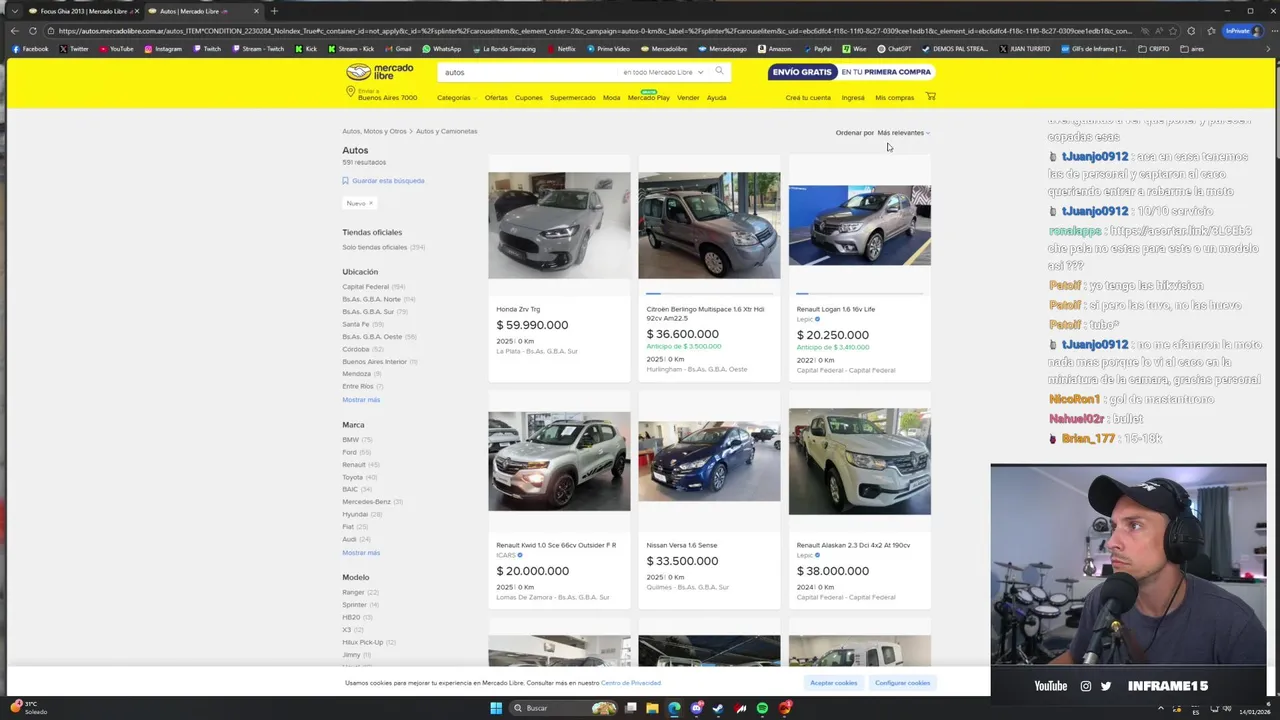Screen dimensions: 1280x720
Task: Open the YouTube bookmark
Action: [x=116, y=48]
